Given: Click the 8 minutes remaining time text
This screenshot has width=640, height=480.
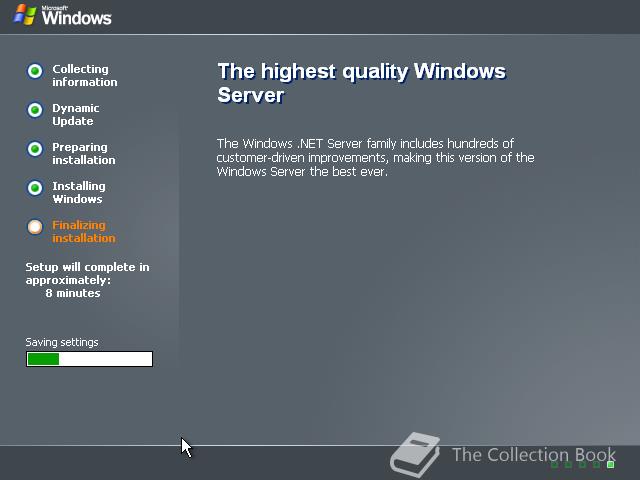Looking at the screenshot, I should coord(73,293).
